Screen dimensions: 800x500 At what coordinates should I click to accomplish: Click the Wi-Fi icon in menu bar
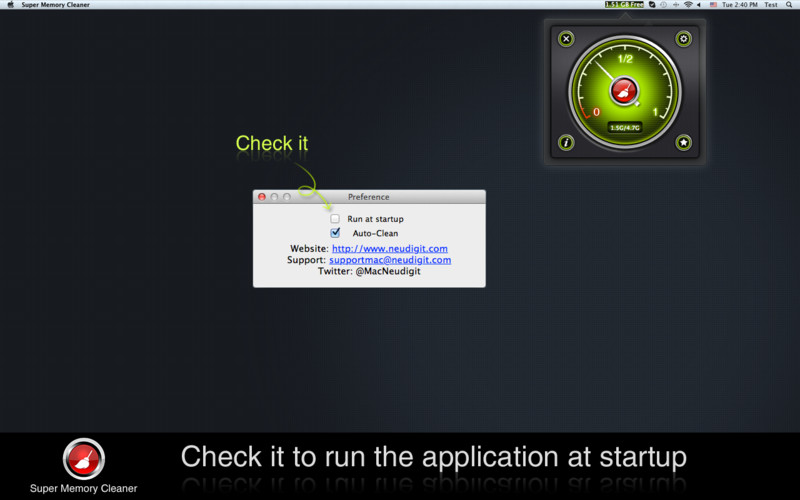688,5
